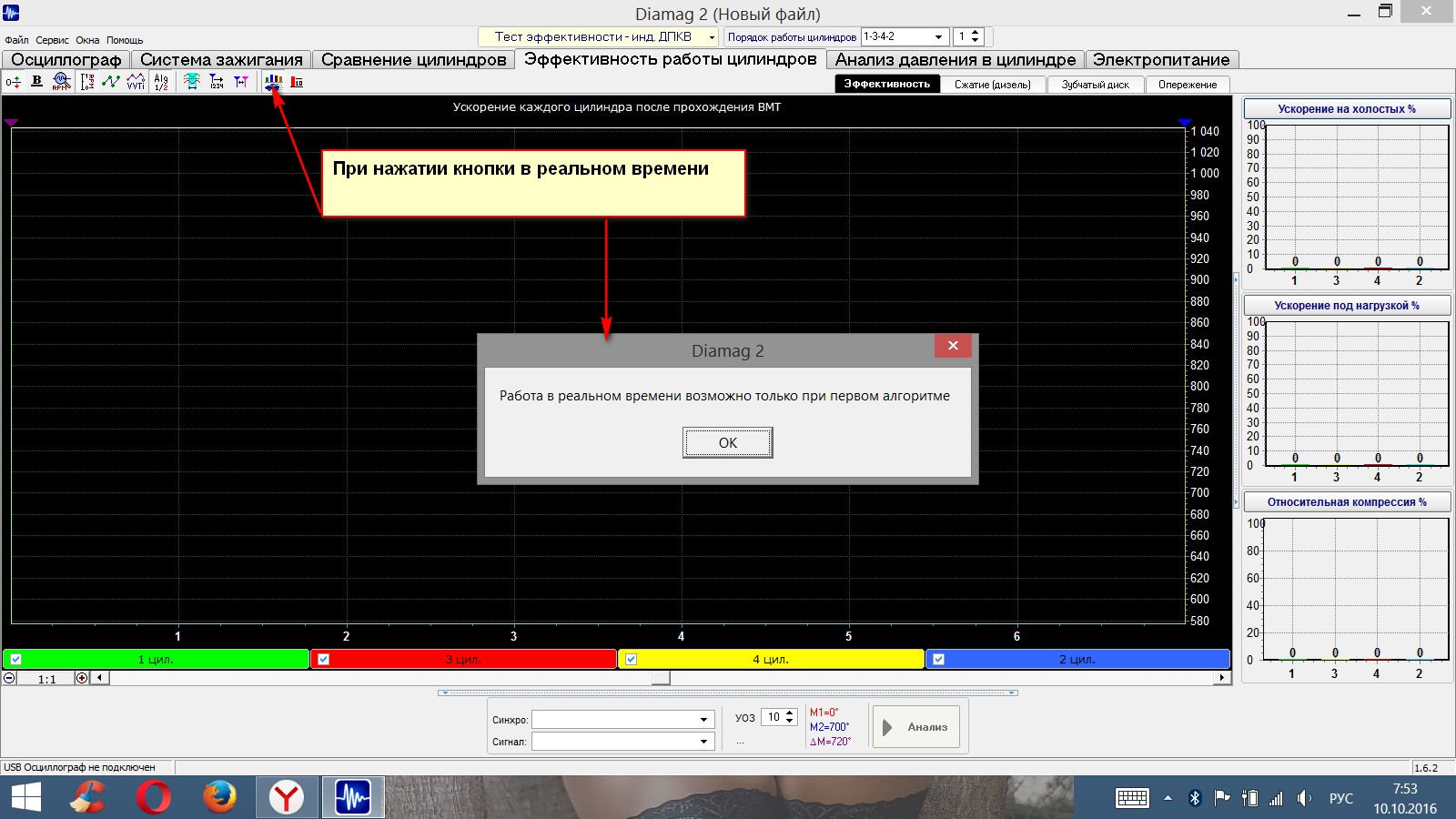Click the purple left marker triangle
Image resolution: width=1456 pixels, height=819 pixels.
coord(11,122)
